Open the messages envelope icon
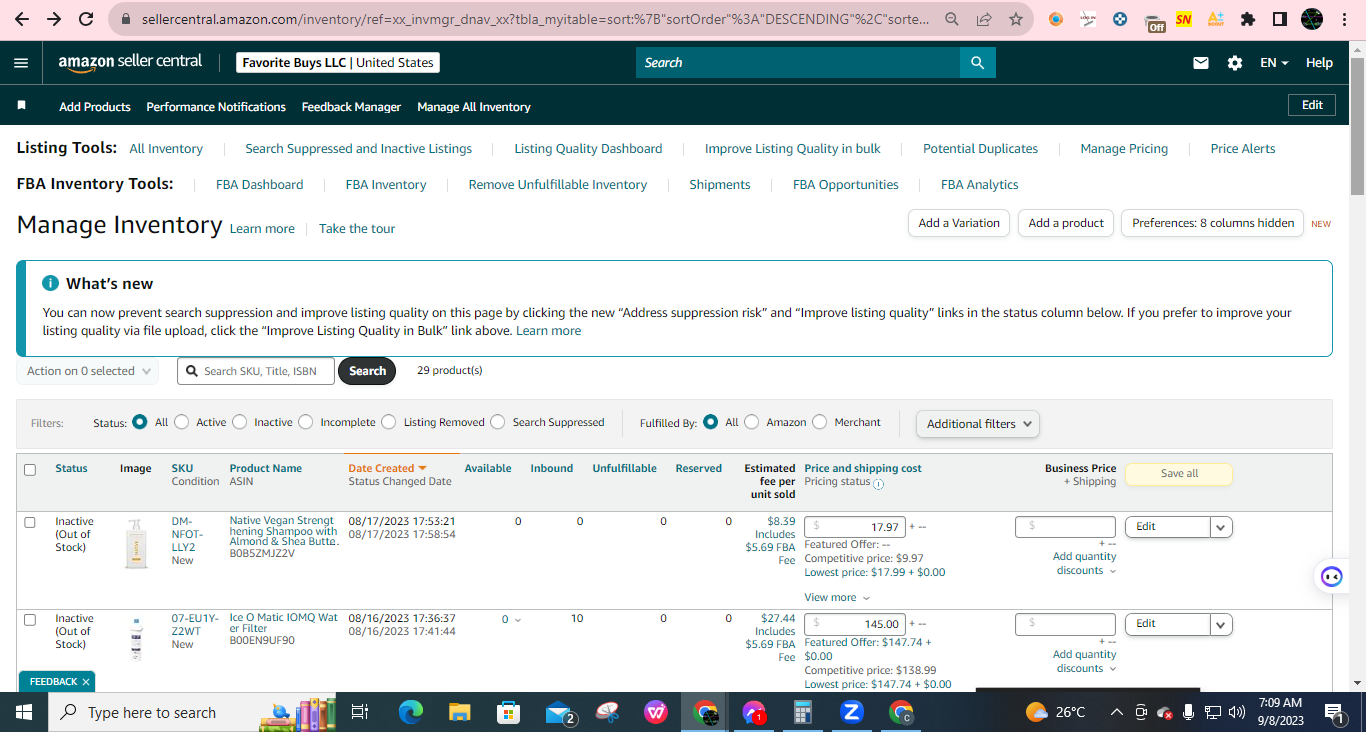 coord(1201,63)
